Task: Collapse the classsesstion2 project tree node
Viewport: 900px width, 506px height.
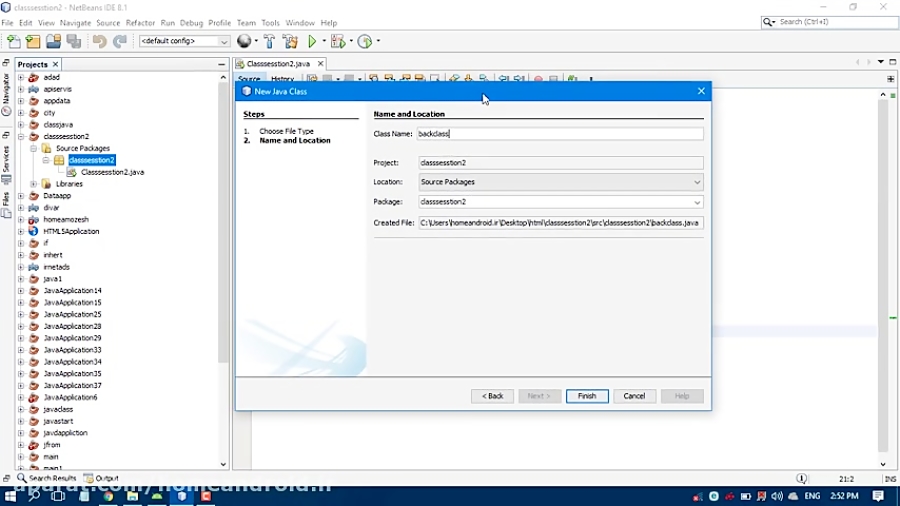Action: tap(21, 137)
